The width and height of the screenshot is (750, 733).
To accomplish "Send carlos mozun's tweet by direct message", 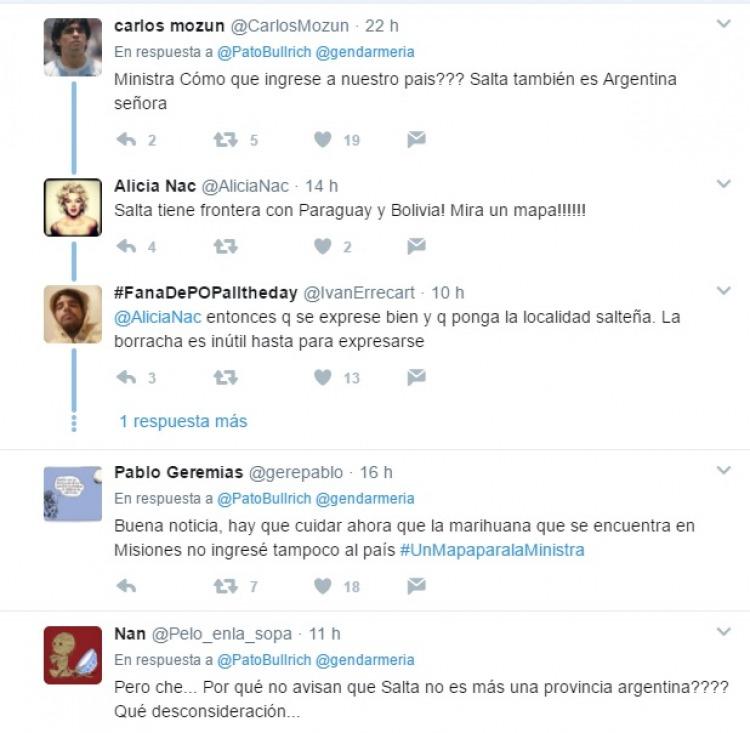I will tap(416, 139).
